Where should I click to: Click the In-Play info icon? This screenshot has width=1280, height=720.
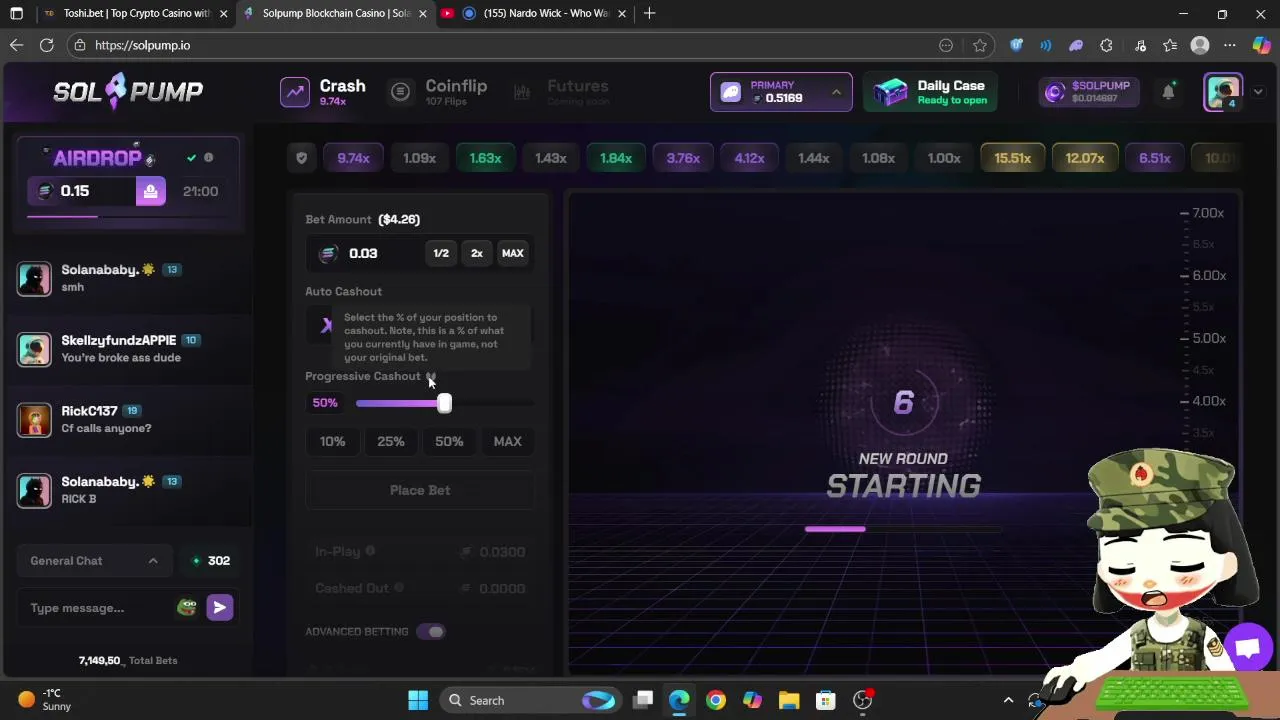(370, 551)
